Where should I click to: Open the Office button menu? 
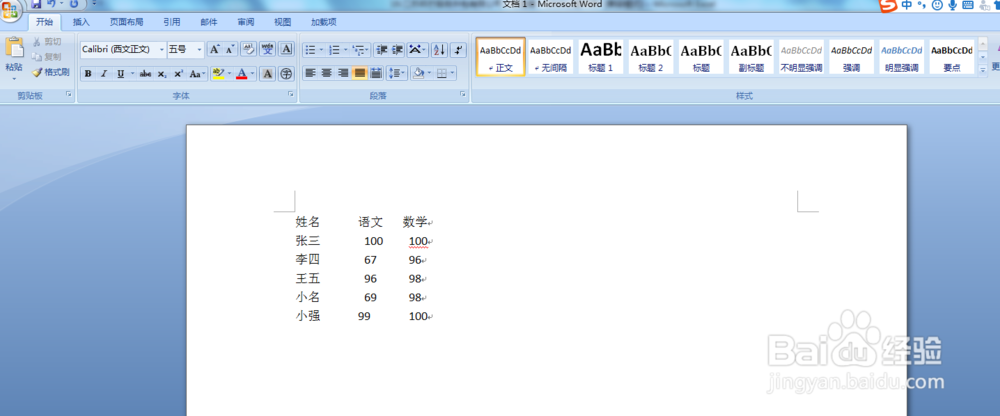pyautogui.click(x=11, y=10)
